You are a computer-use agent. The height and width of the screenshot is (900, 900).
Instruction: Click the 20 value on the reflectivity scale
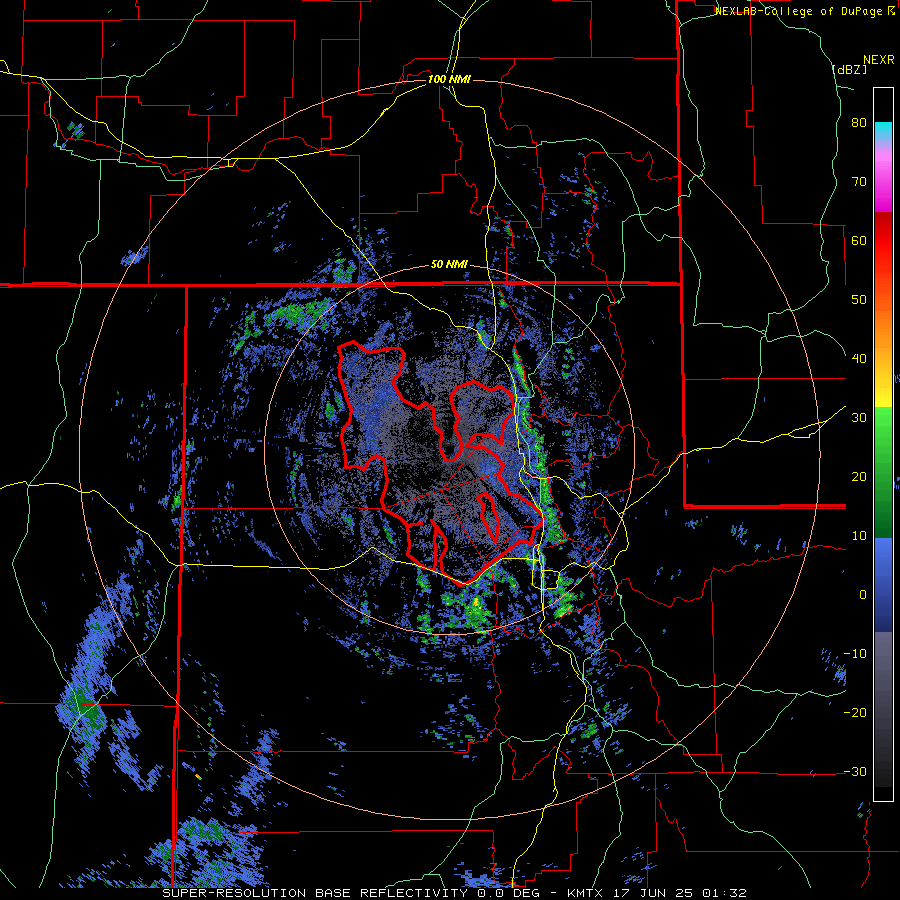(x=859, y=477)
